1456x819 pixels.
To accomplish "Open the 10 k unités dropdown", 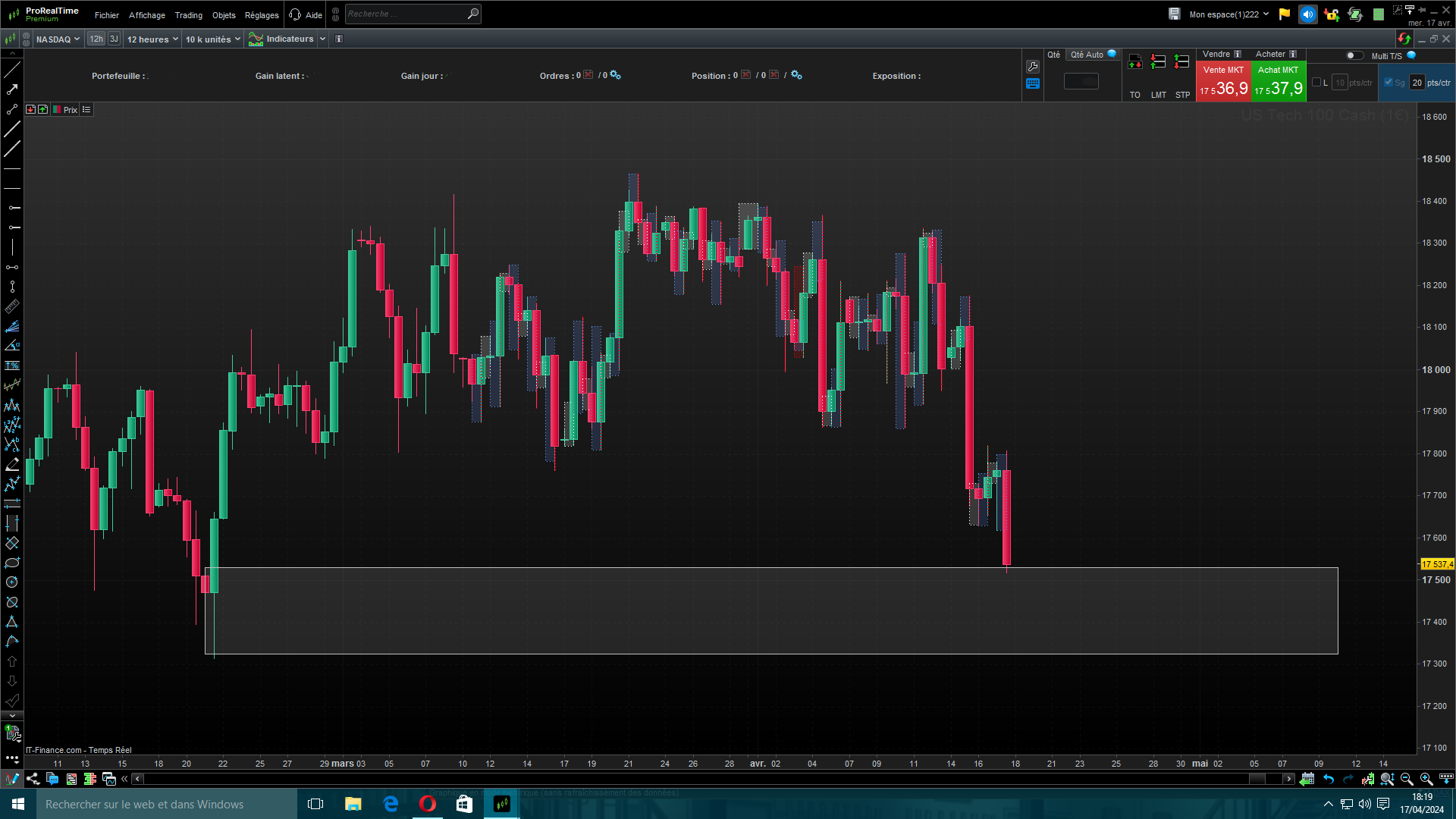I will [x=213, y=39].
